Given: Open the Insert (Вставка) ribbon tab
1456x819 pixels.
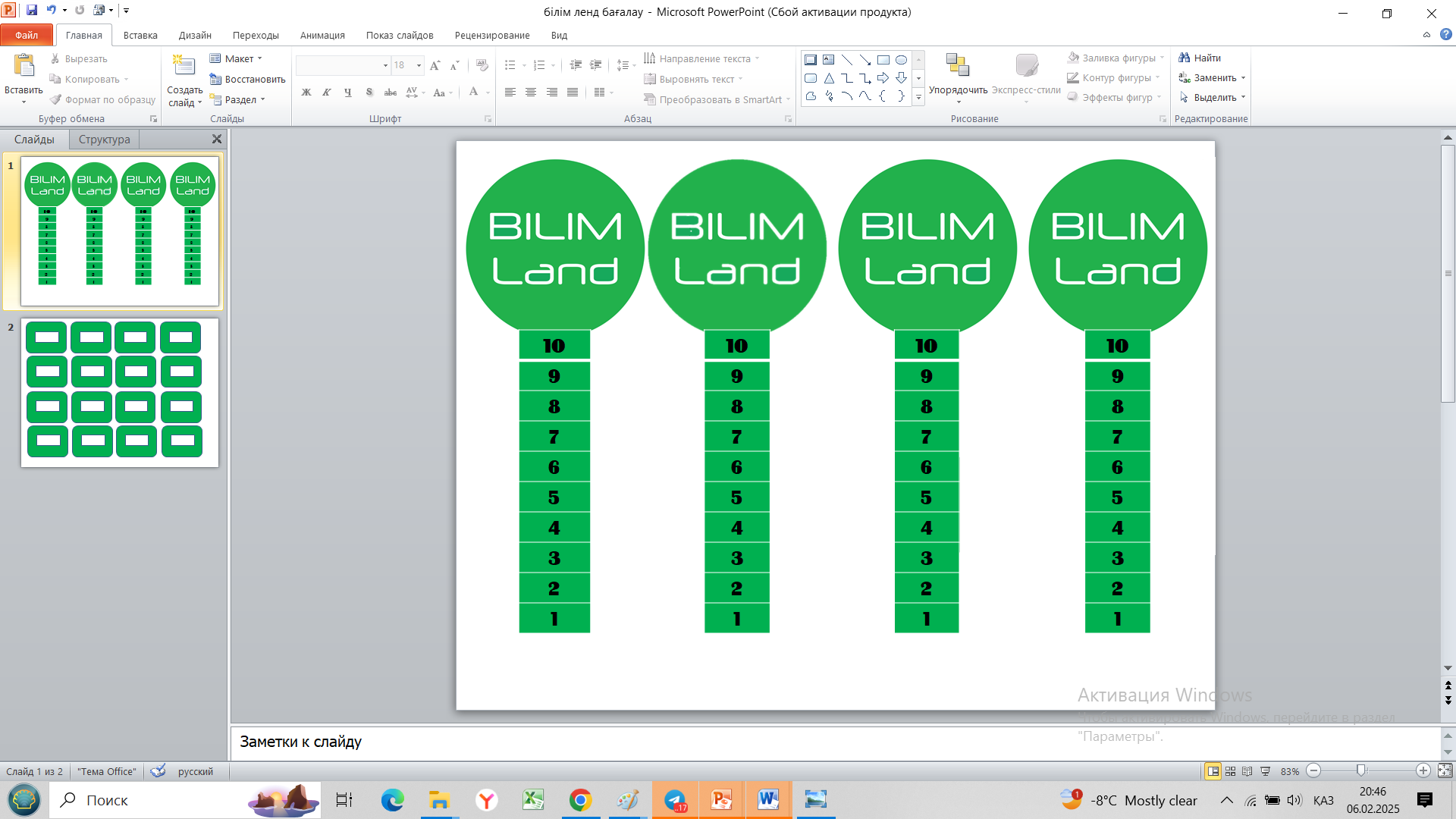Looking at the screenshot, I should (140, 35).
